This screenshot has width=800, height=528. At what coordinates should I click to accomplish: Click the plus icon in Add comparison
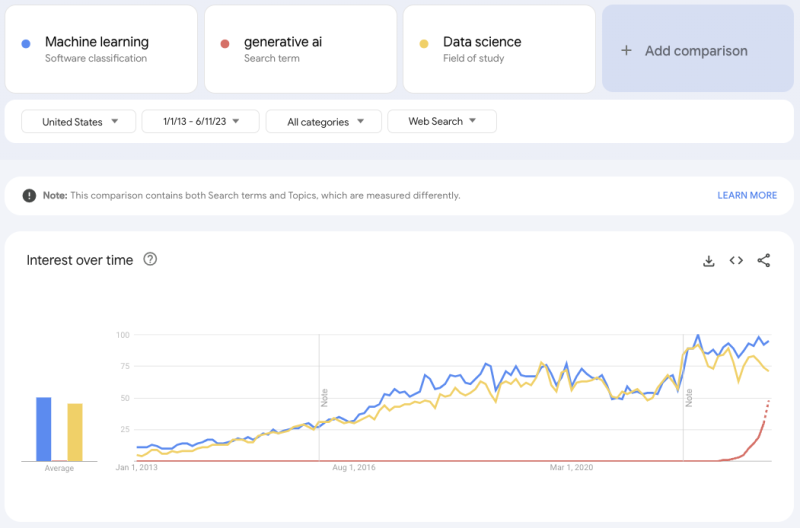(x=626, y=51)
